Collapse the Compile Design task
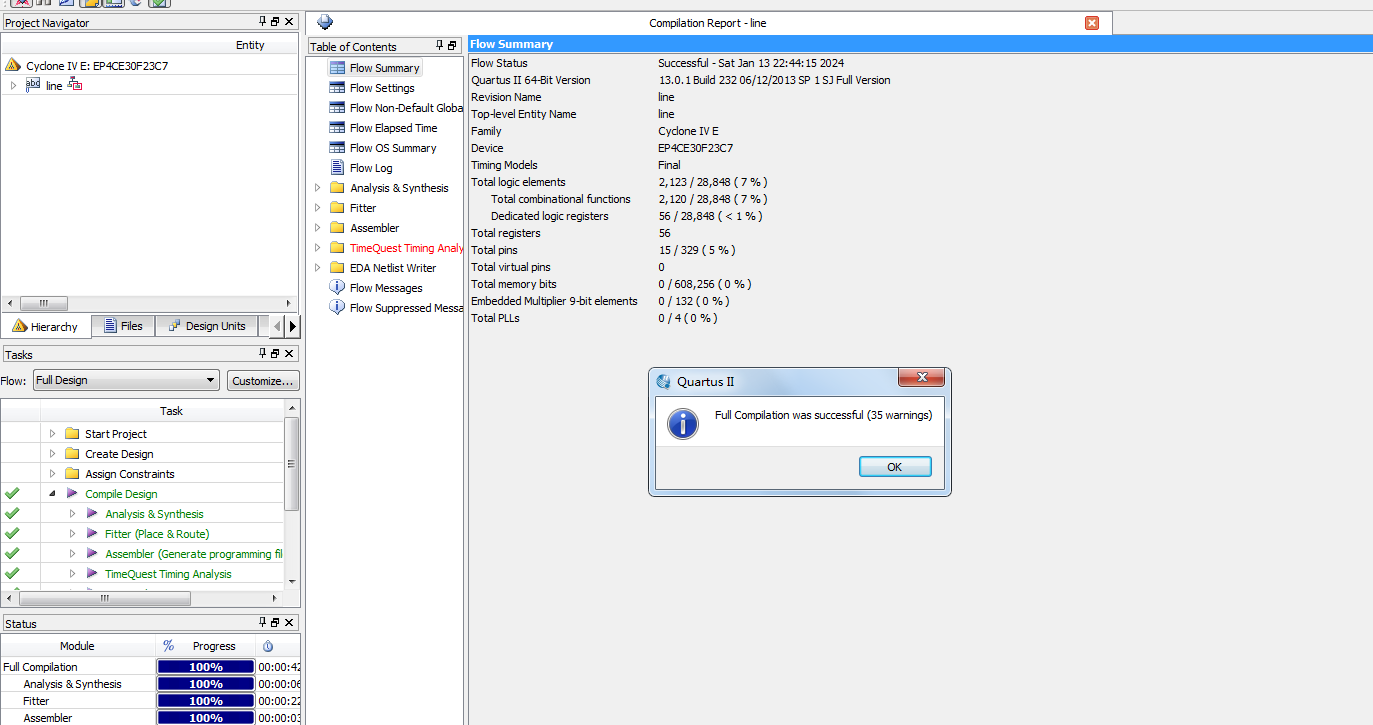Screen dimensions: 1373x725 [52, 494]
